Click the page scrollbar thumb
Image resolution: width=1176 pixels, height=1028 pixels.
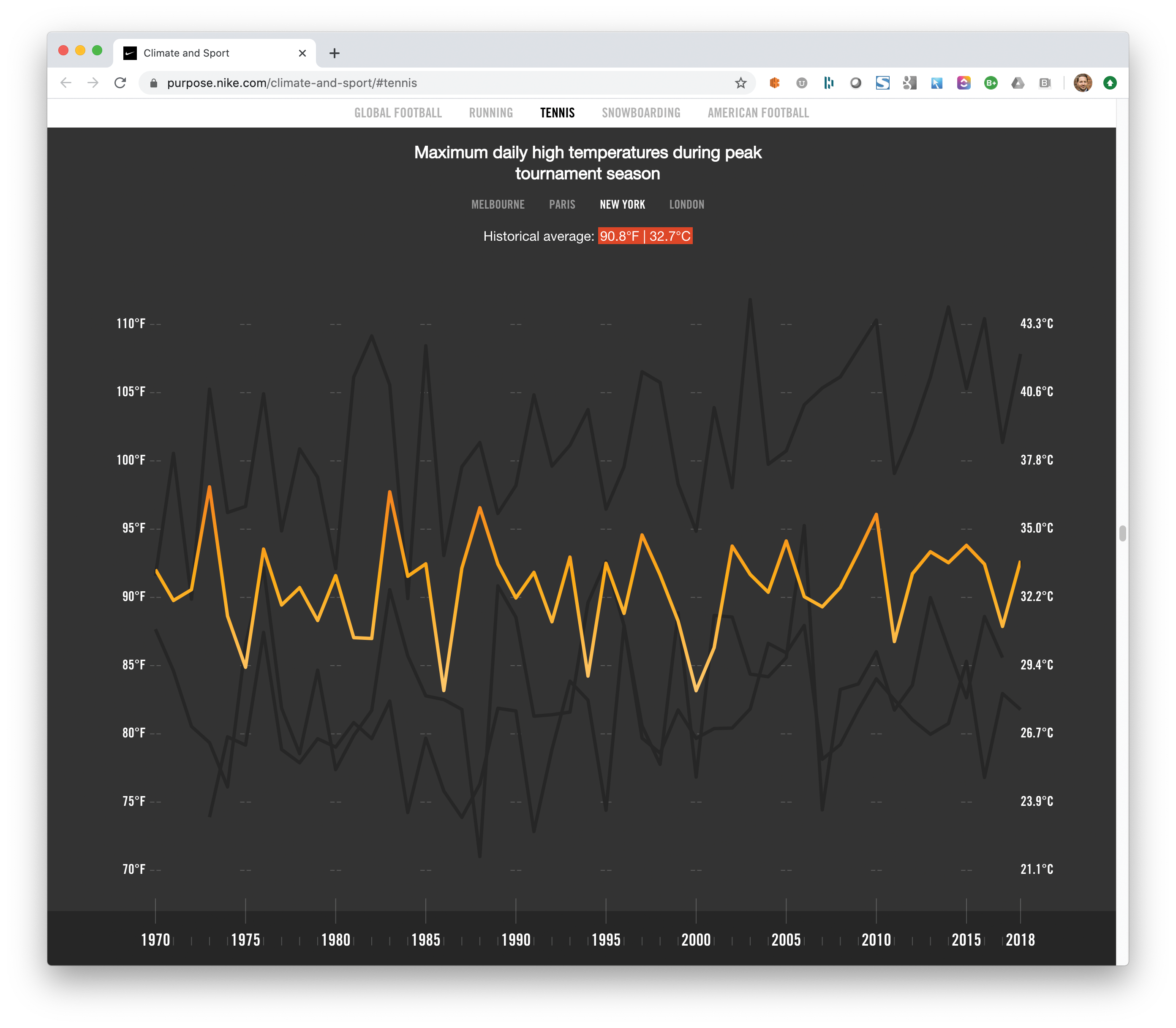click(1122, 533)
